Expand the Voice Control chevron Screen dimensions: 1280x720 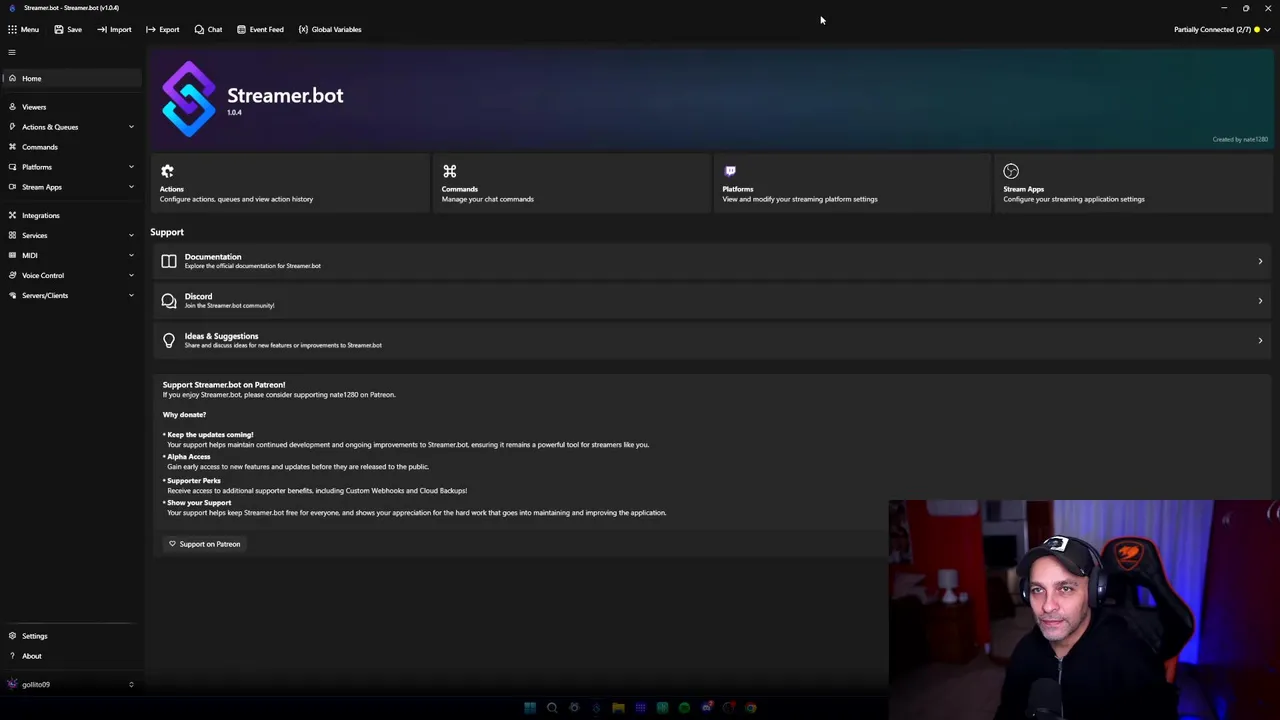click(x=131, y=275)
